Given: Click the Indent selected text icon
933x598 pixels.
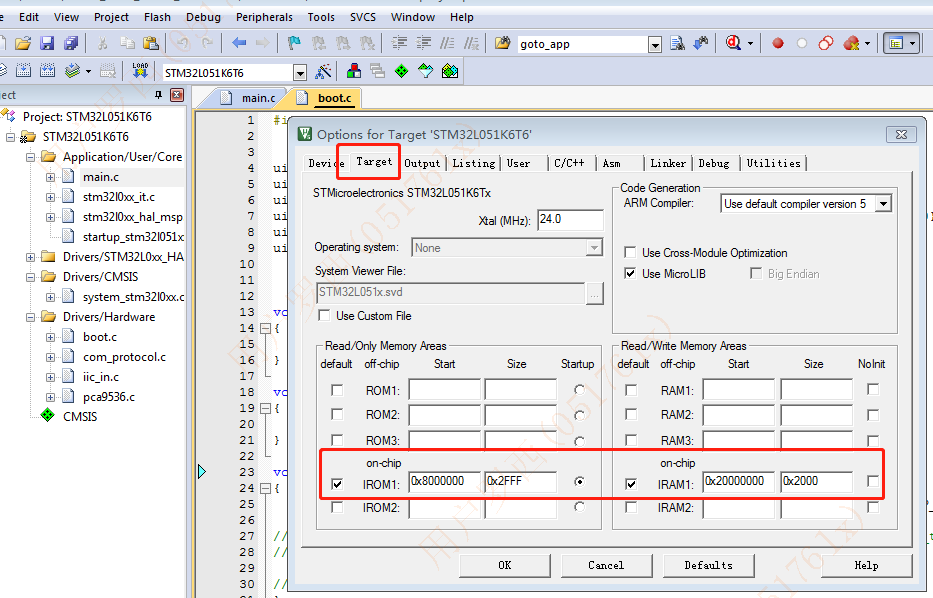Looking at the screenshot, I should (x=399, y=43).
